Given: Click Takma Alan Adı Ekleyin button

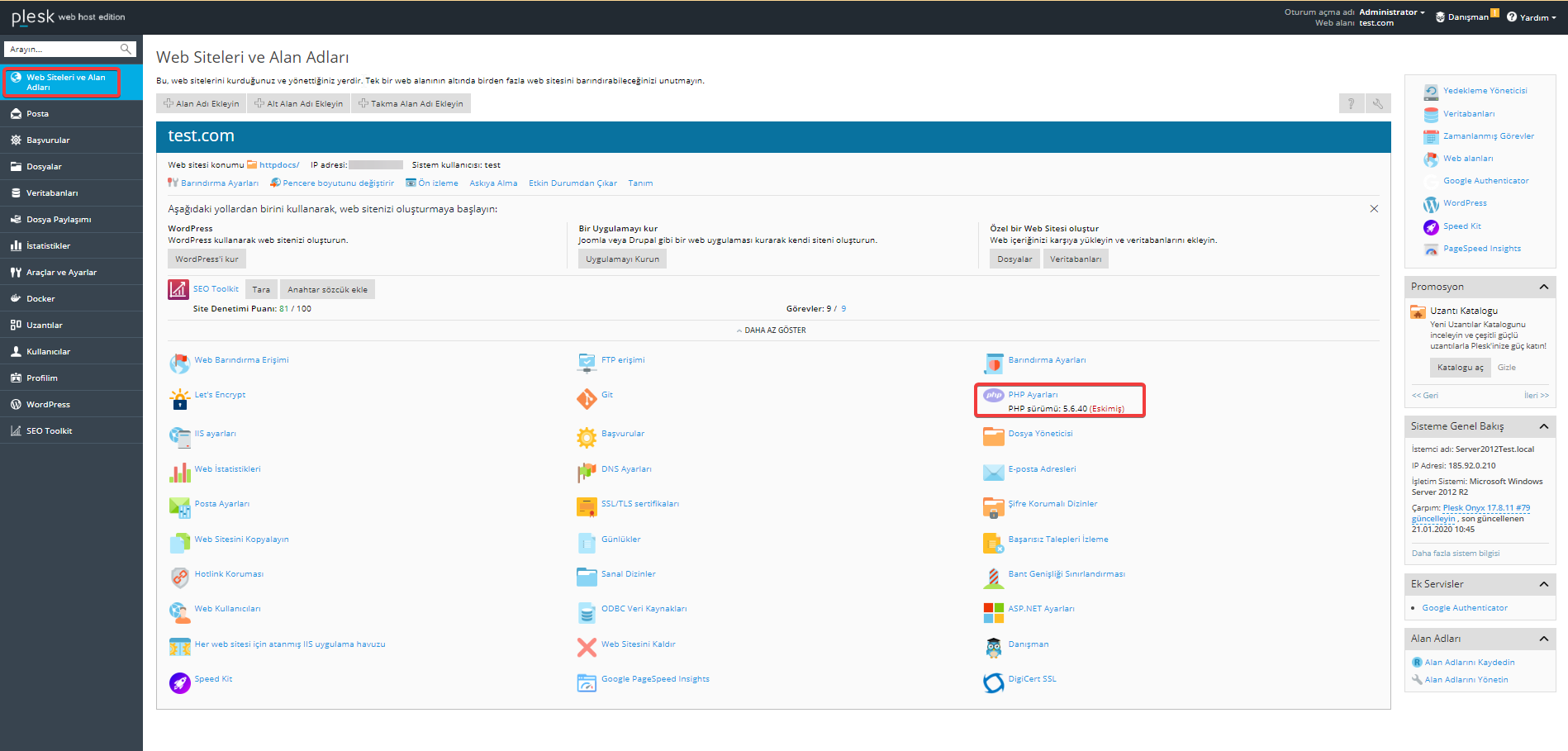Looking at the screenshot, I should coord(411,103).
